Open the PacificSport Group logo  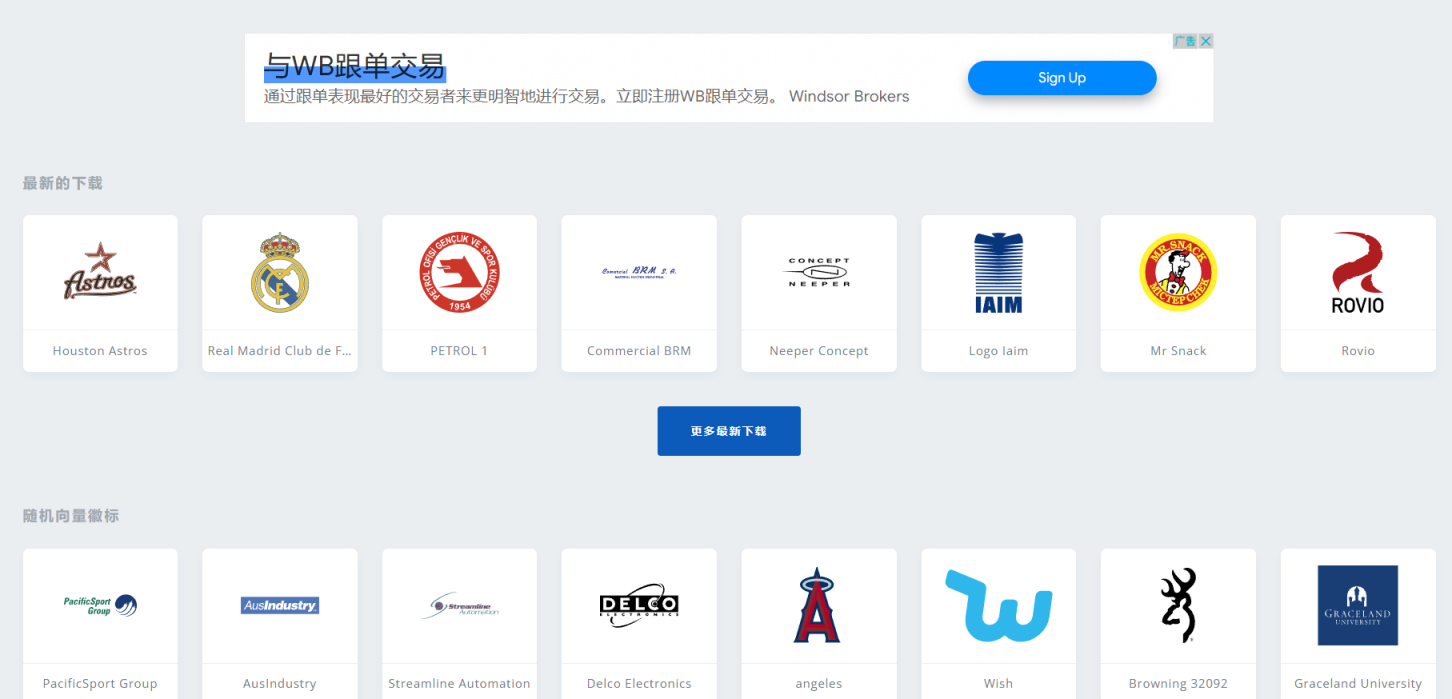[x=100, y=605]
